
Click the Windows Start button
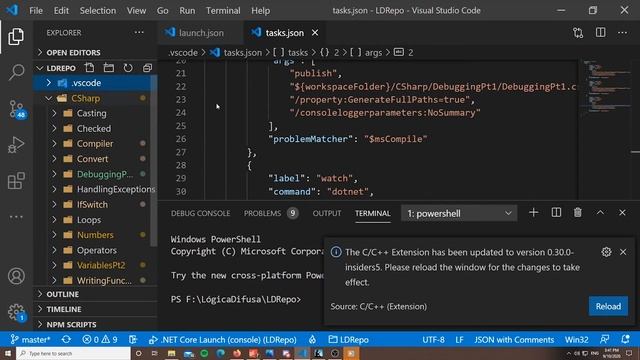8,353
